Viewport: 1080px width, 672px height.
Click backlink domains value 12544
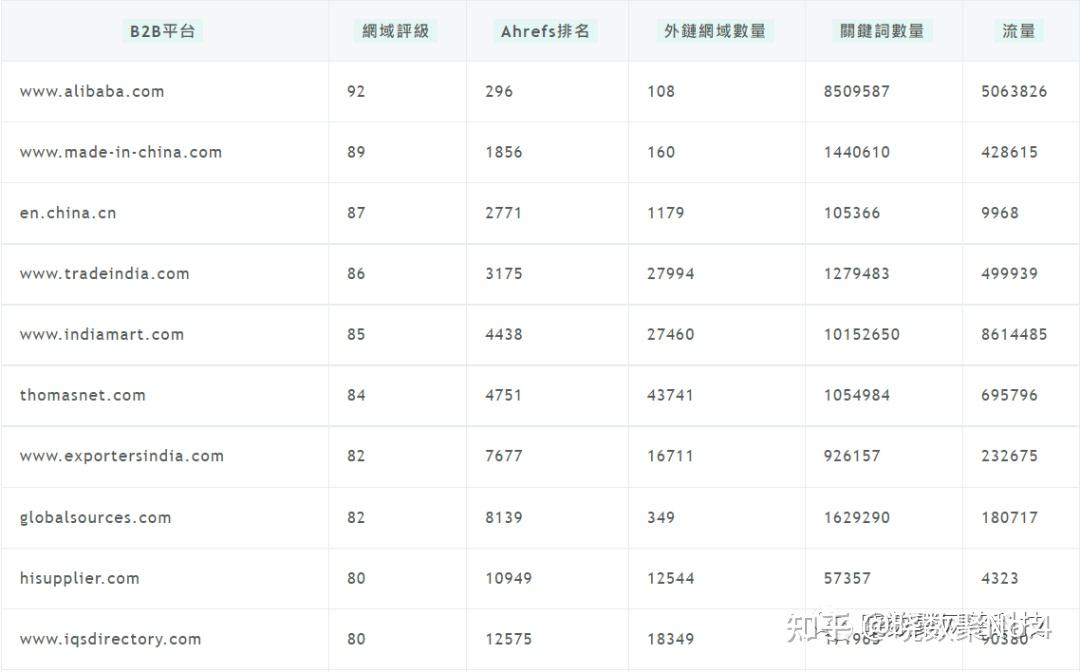pyautogui.click(x=670, y=578)
